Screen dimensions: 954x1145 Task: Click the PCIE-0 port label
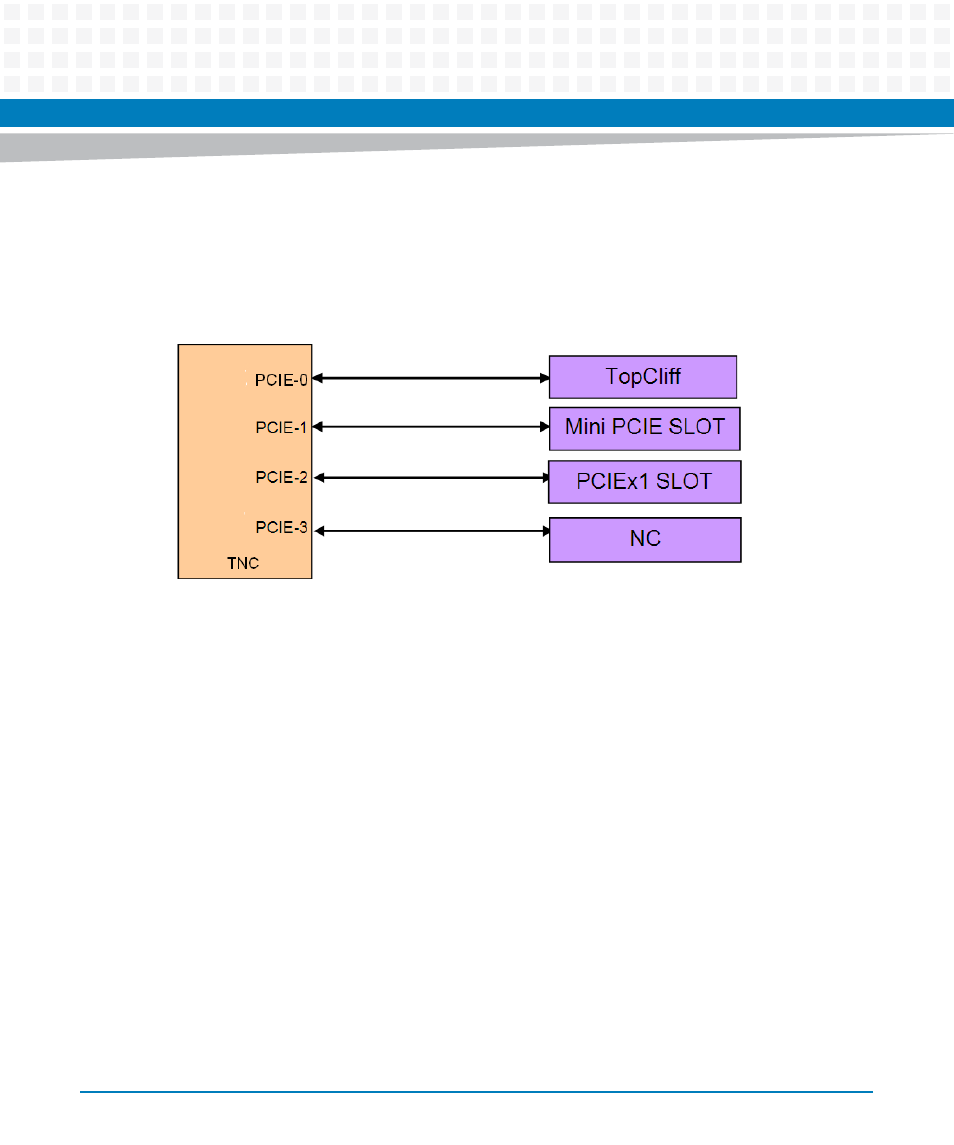[x=281, y=379]
